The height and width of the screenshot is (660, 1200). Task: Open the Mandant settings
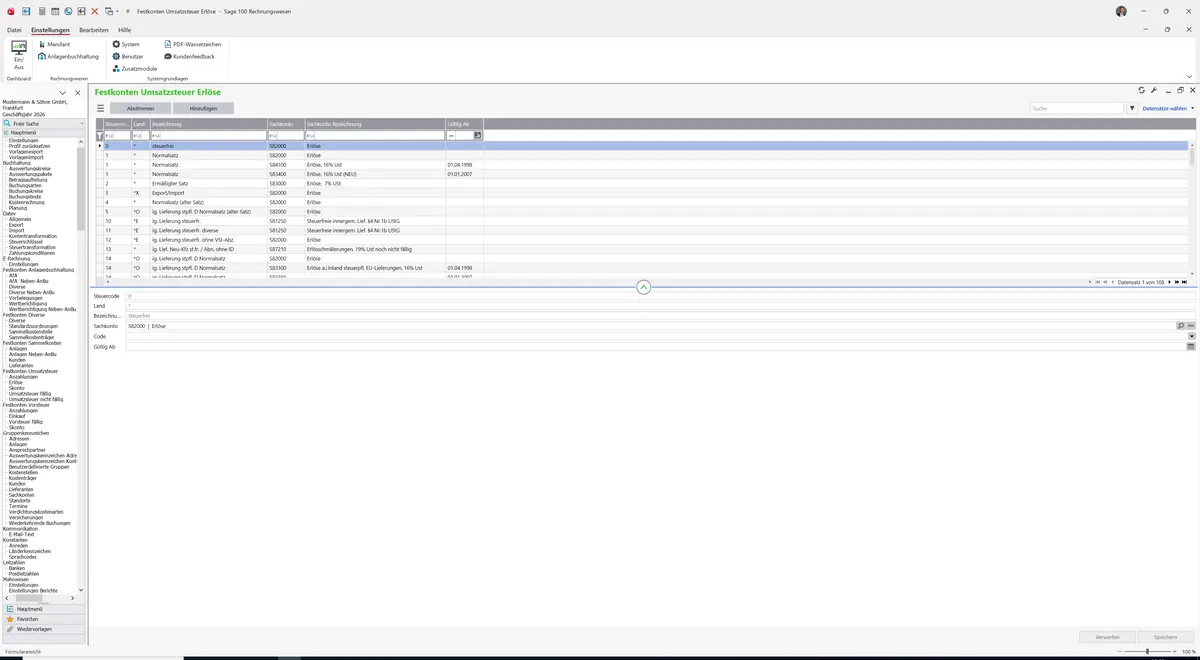coord(54,44)
